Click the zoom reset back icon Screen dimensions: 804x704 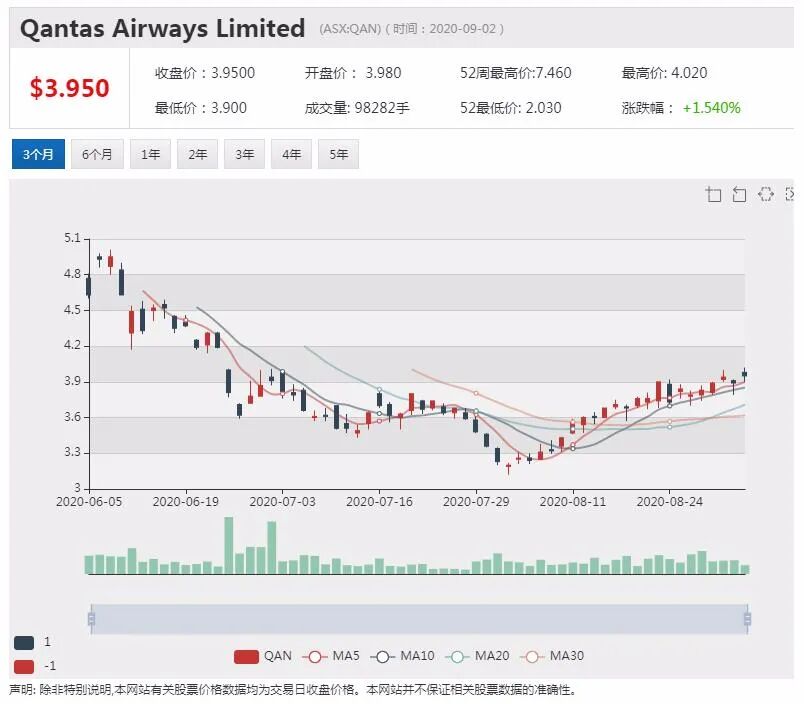coord(739,194)
